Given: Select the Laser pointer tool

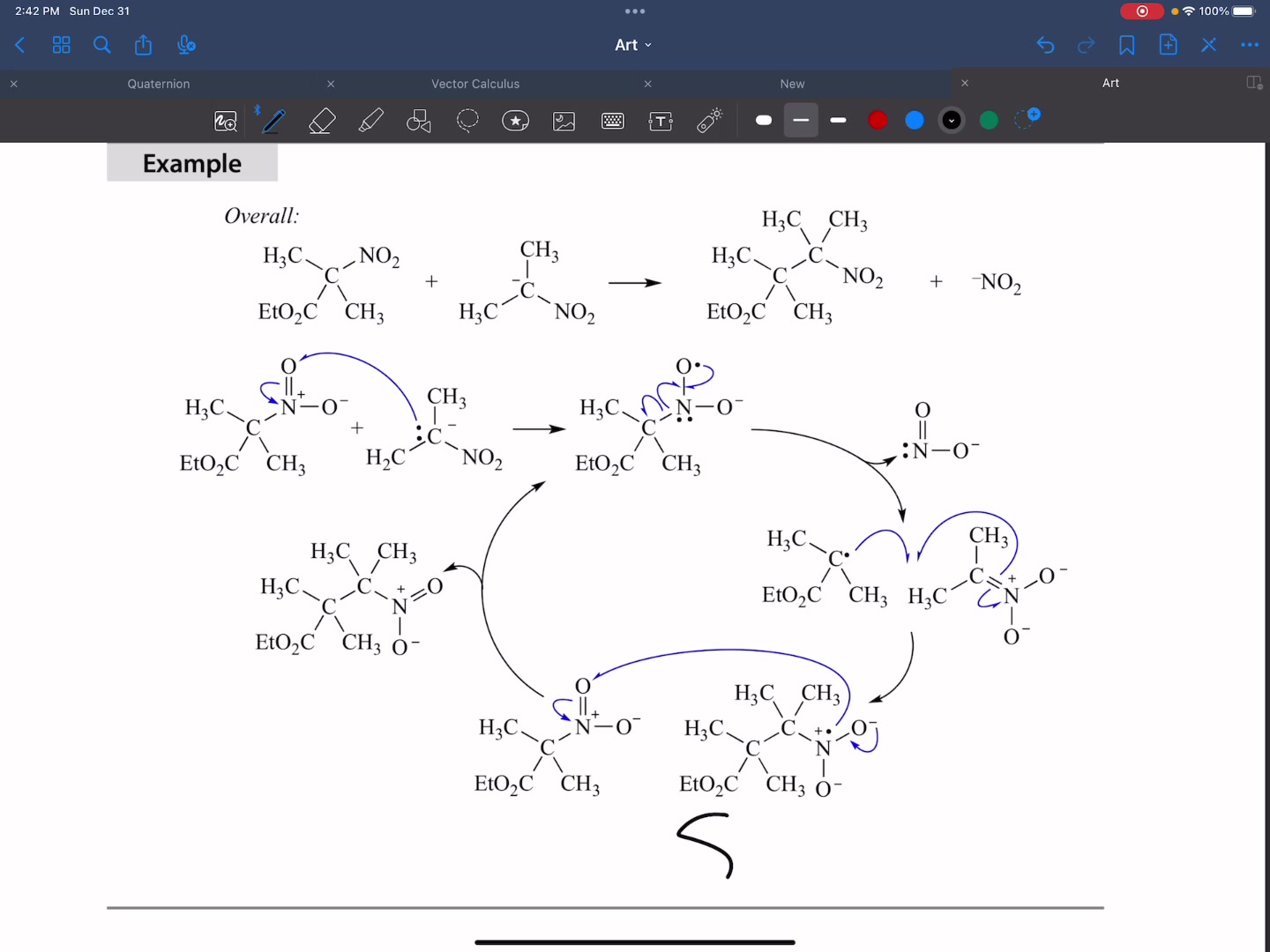Looking at the screenshot, I should (710, 121).
